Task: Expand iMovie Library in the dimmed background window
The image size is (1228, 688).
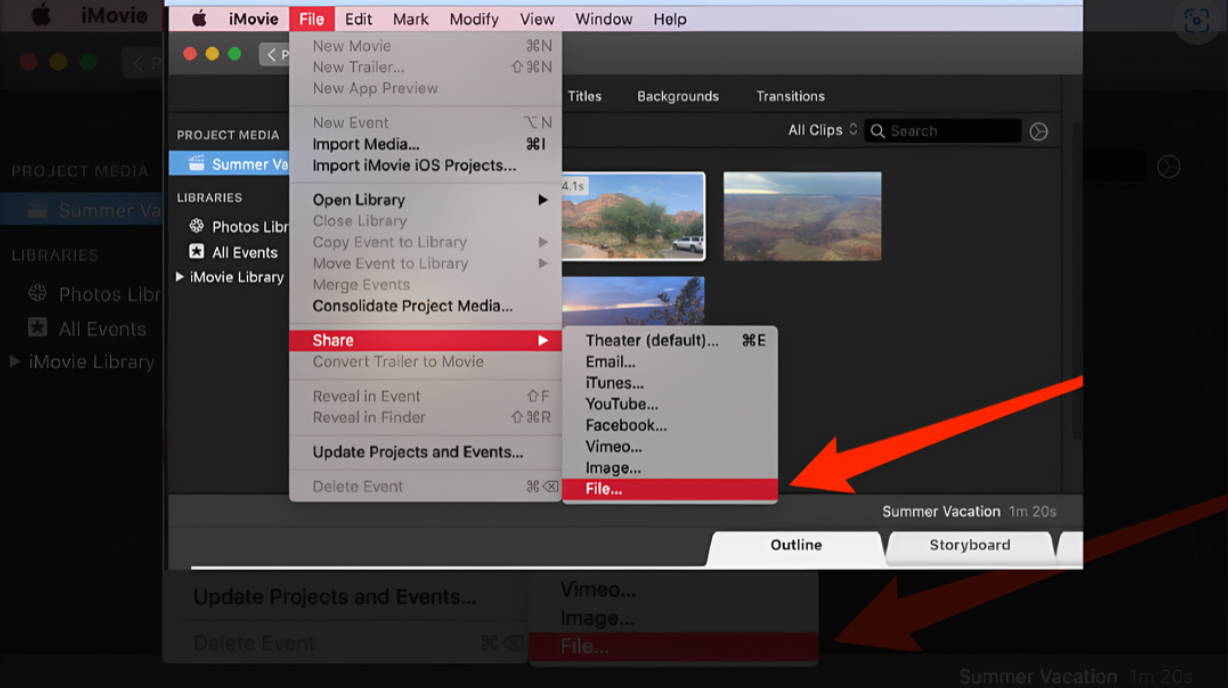Action: click(16, 361)
